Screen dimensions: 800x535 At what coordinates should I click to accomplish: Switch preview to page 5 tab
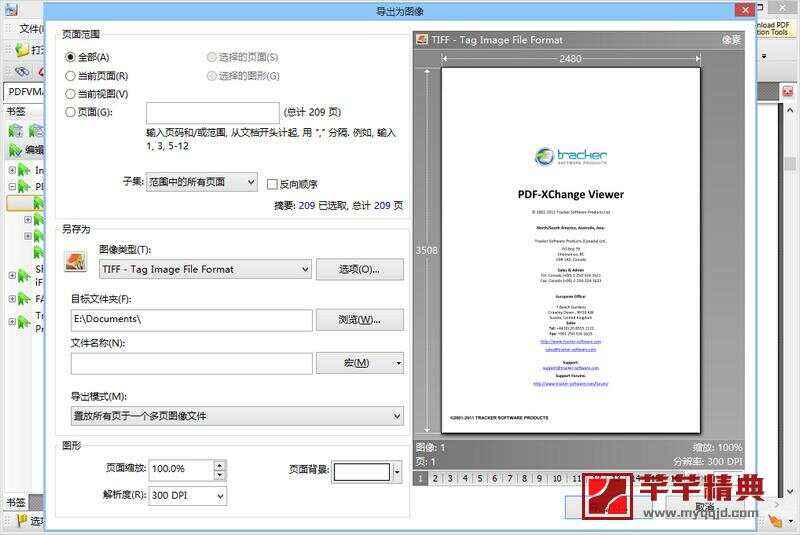point(480,478)
